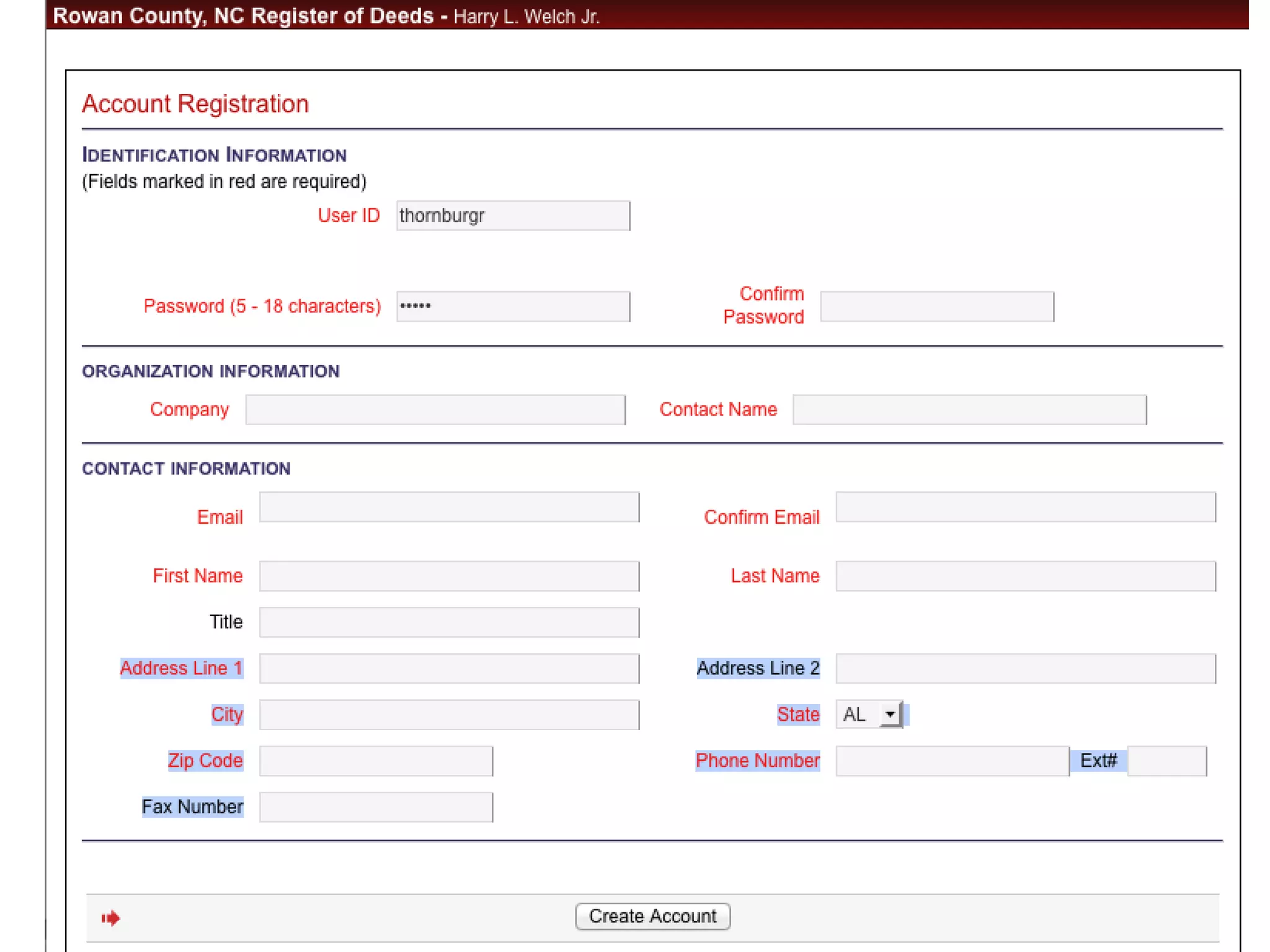This screenshot has height=952, width=1270.
Task: Select the Address Line 2 field
Action: [x=1025, y=668]
